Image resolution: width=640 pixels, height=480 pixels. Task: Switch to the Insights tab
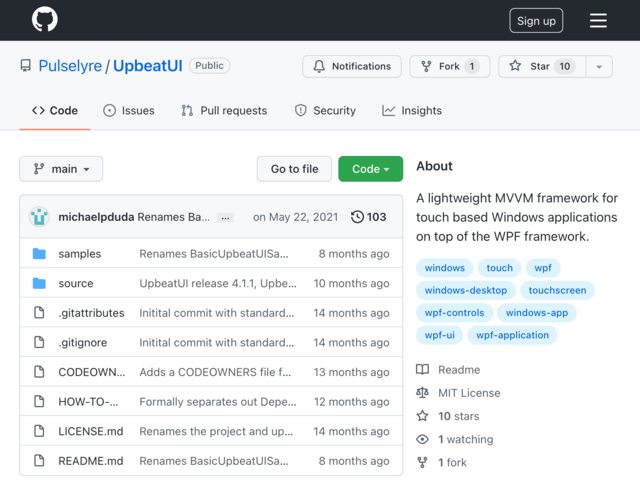pyautogui.click(x=411, y=111)
